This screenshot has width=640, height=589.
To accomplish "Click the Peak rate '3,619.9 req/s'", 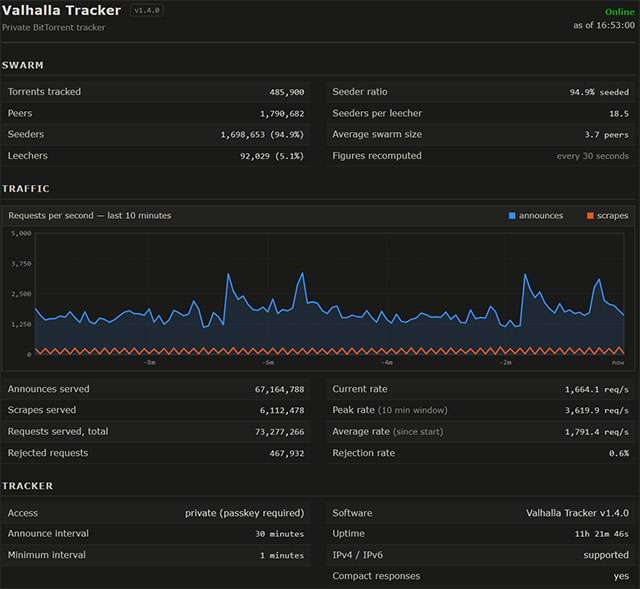I will point(597,411).
